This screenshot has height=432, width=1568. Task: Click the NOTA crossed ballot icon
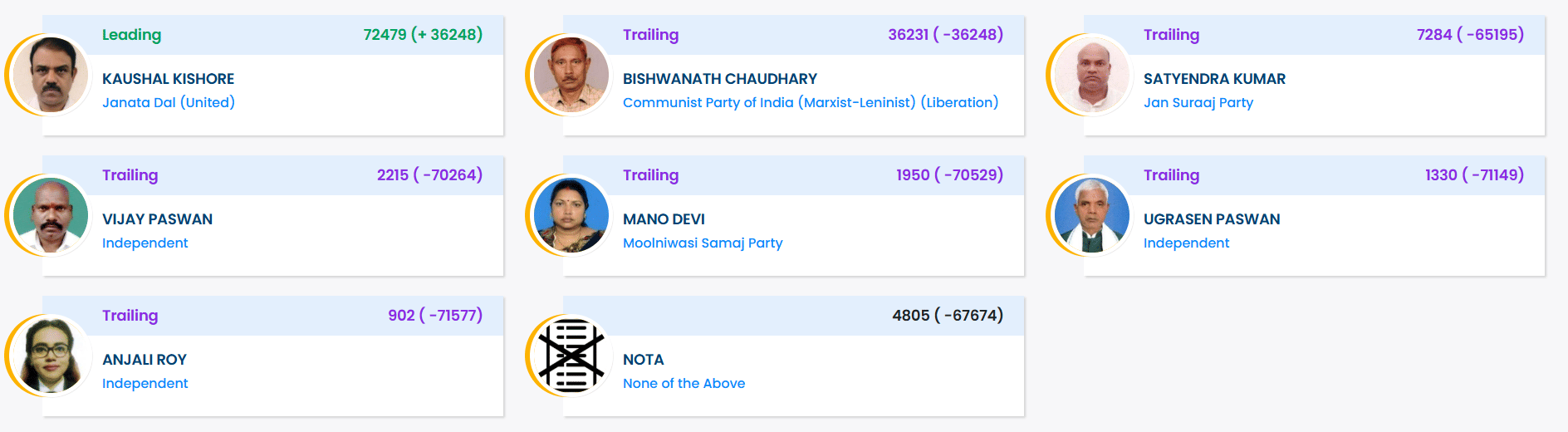pyautogui.click(x=571, y=356)
